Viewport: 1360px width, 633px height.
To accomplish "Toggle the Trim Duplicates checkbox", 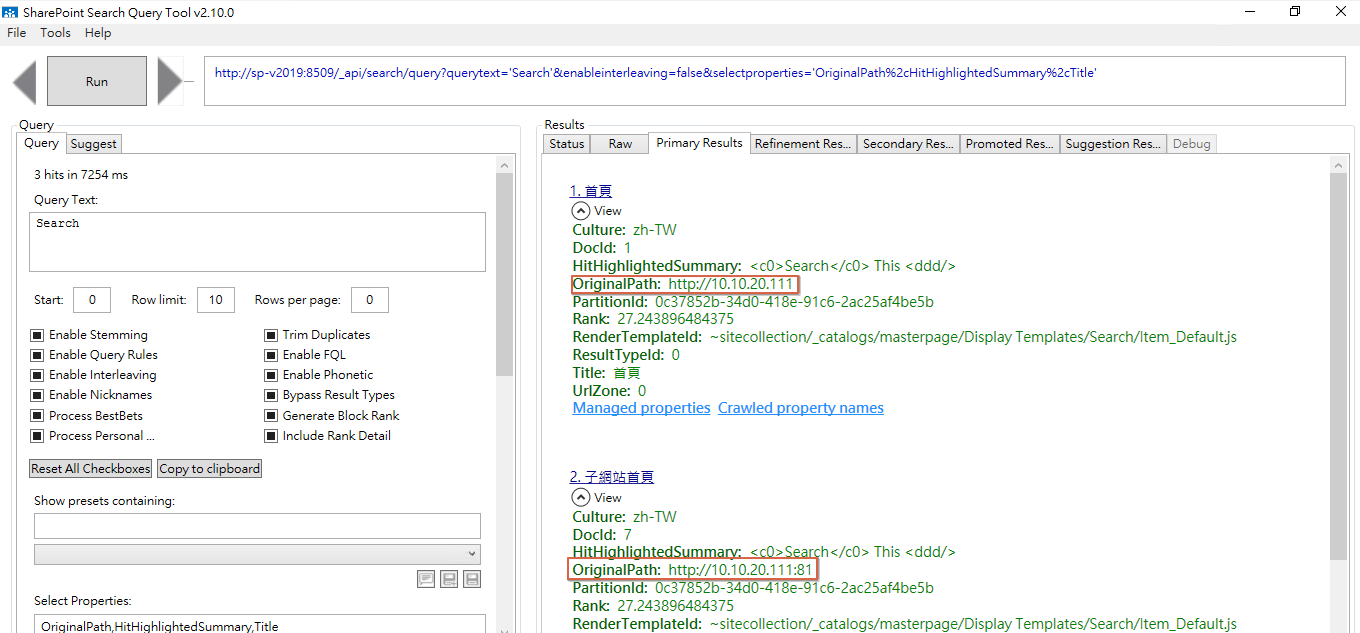I will (x=271, y=335).
